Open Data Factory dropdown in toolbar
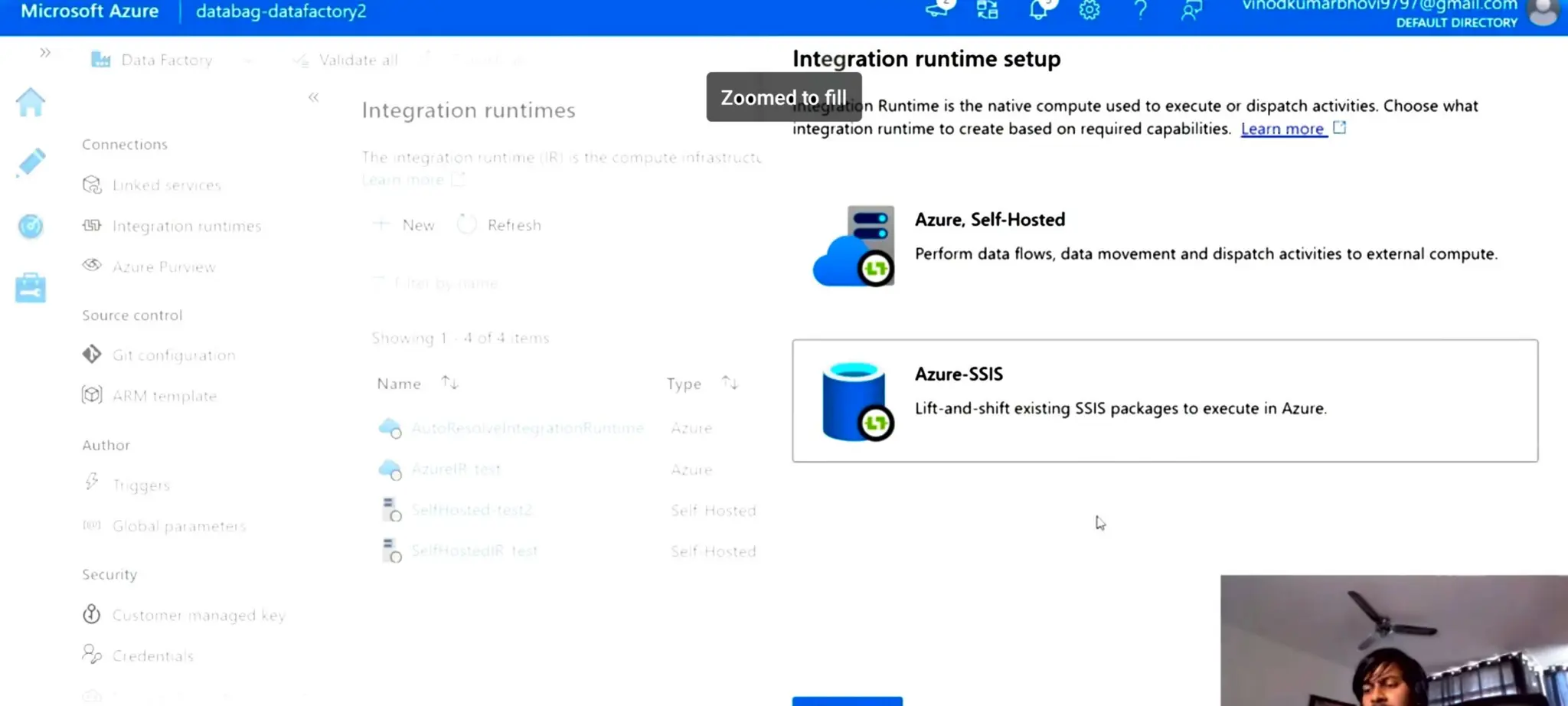The height and width of the screenshot is (706, 1568). pyautogui.click(x=171, y=60)
